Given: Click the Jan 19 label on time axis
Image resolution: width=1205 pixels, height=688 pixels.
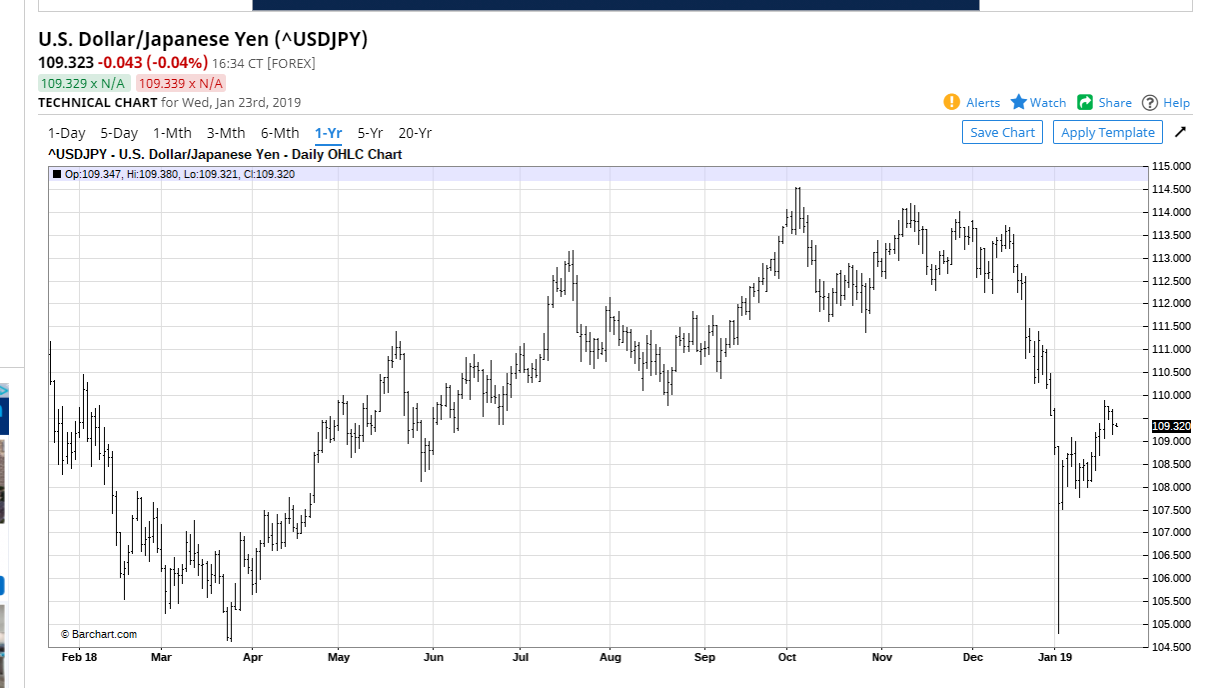Looking at the screenshot, I should point(1055,657).
